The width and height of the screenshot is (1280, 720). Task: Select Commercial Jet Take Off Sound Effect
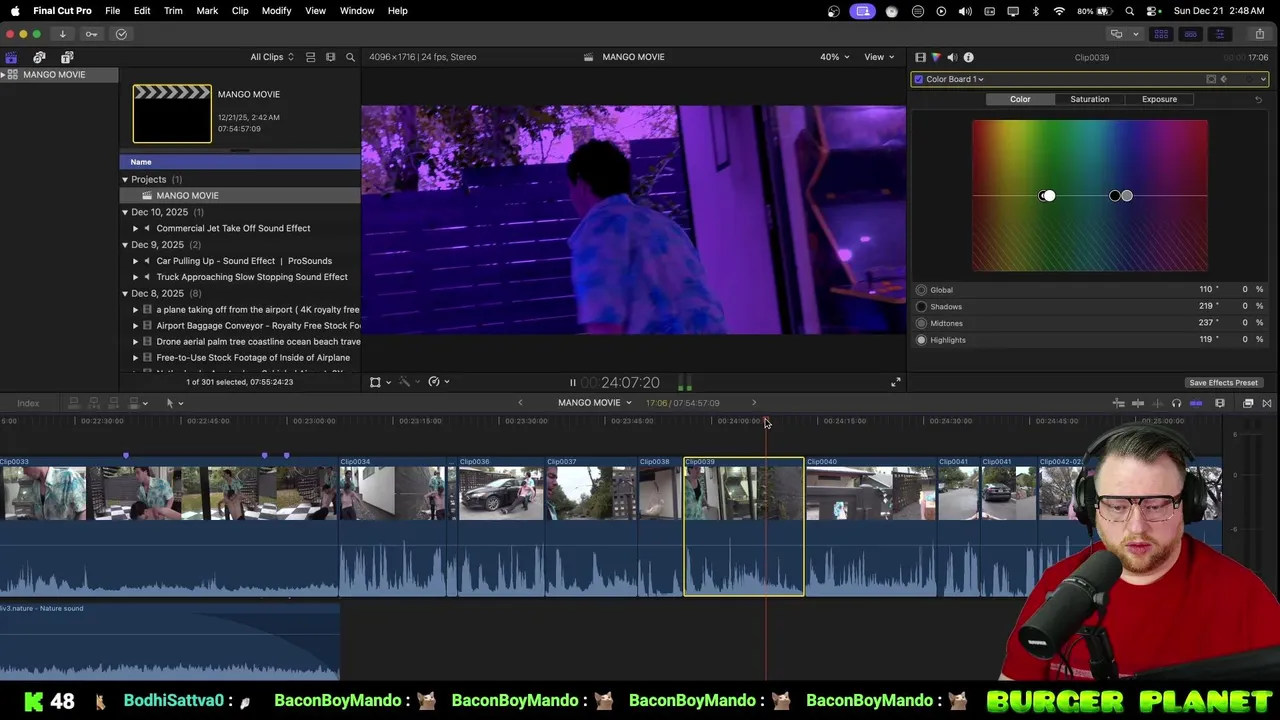click(233, 228)
